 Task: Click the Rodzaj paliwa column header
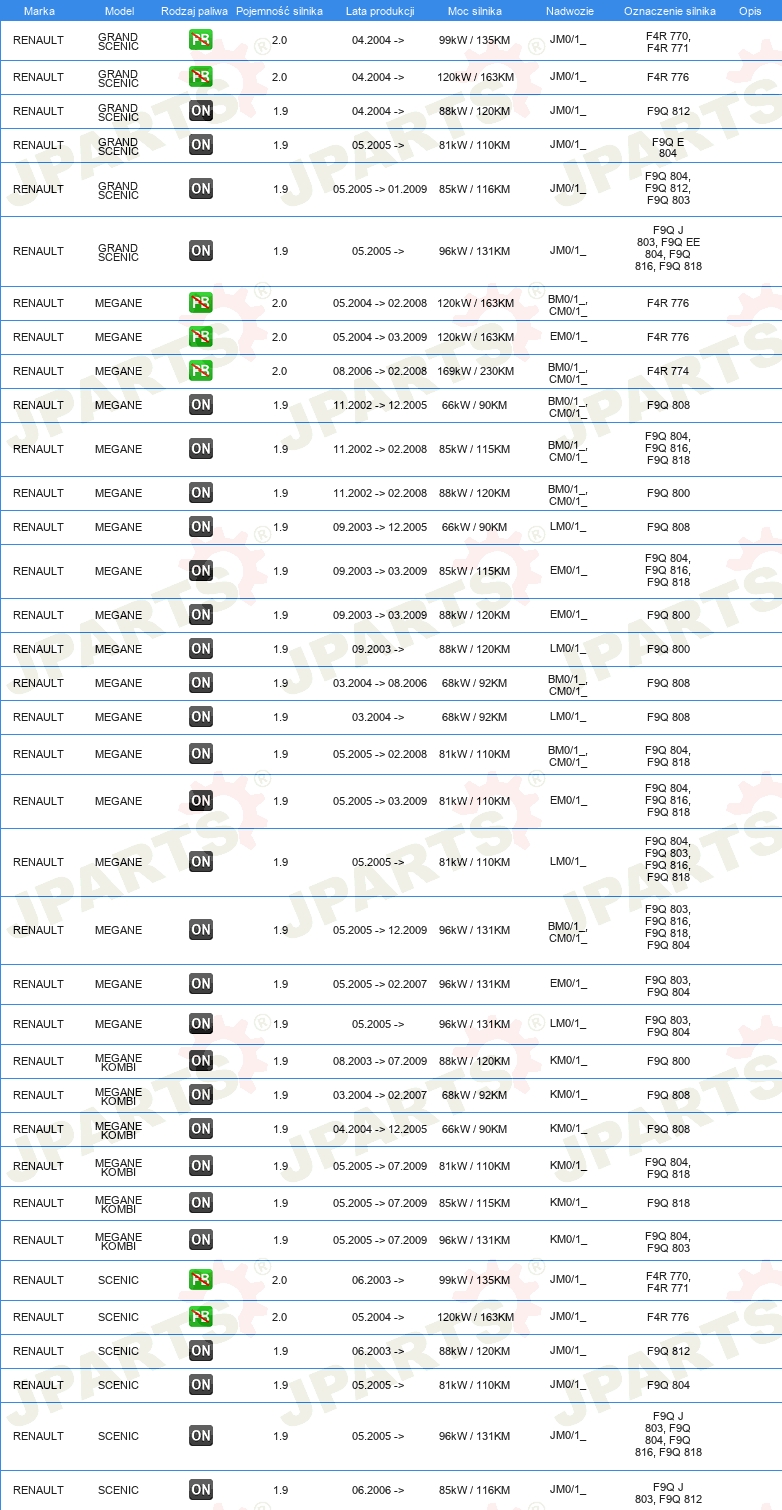[x=194, y=11]
